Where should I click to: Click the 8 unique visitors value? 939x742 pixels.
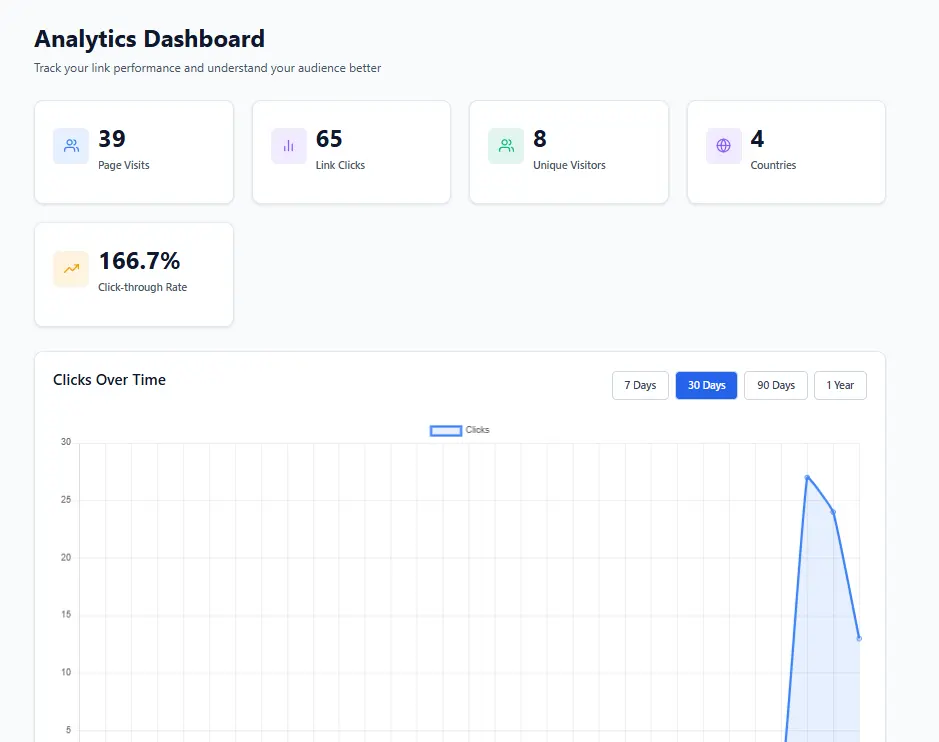[x=540, y=139]
